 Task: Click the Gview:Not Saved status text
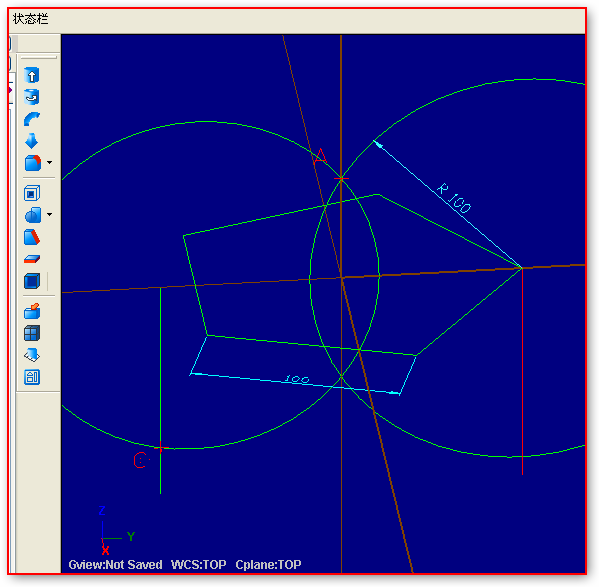pos(115,564)
